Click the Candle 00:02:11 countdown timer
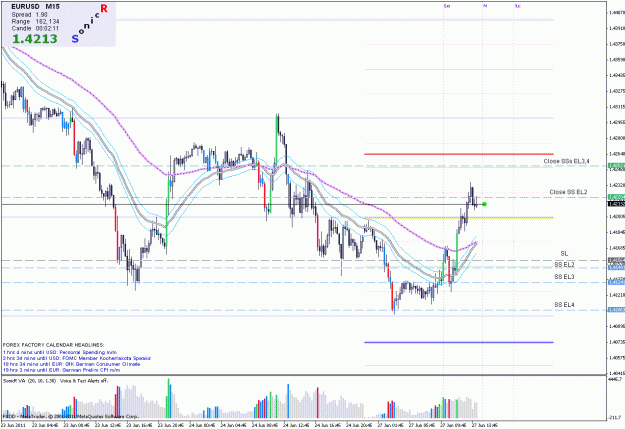This screenshot has width=625, height=429. pyautogui.click(x=35, y=28)
